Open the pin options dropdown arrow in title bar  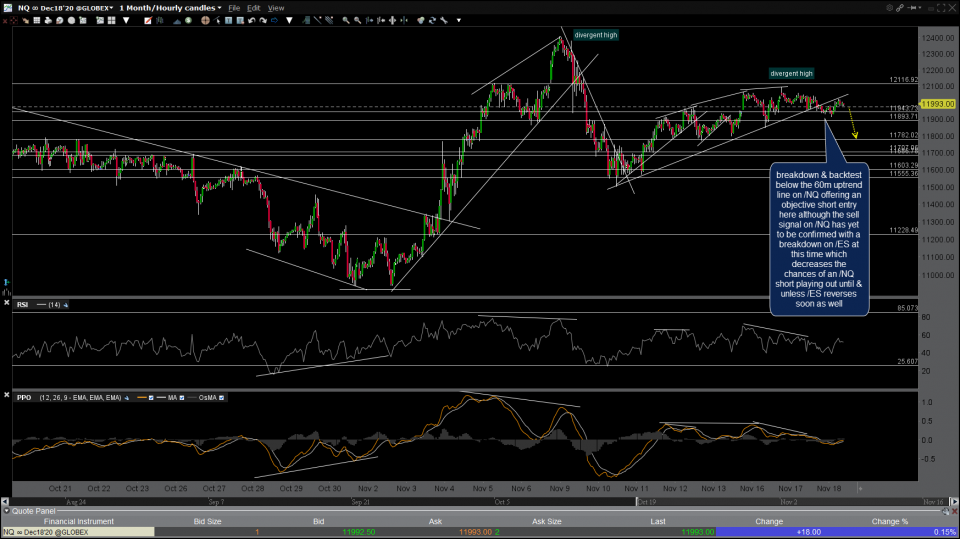[920, 7]
